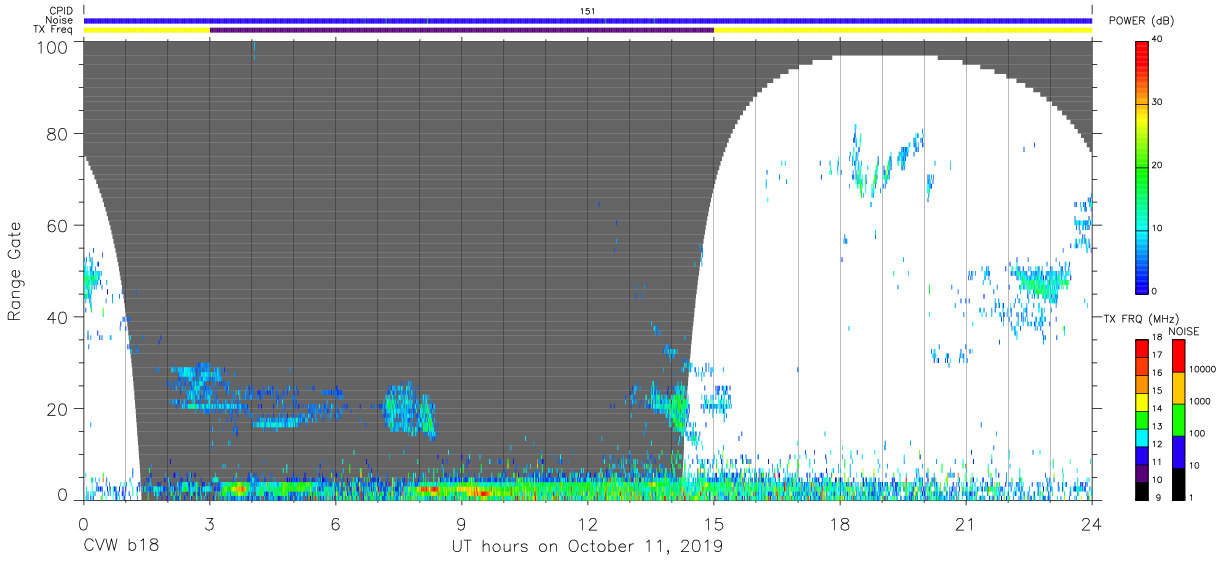Click the range gate tick label 60

coord(58,225)
